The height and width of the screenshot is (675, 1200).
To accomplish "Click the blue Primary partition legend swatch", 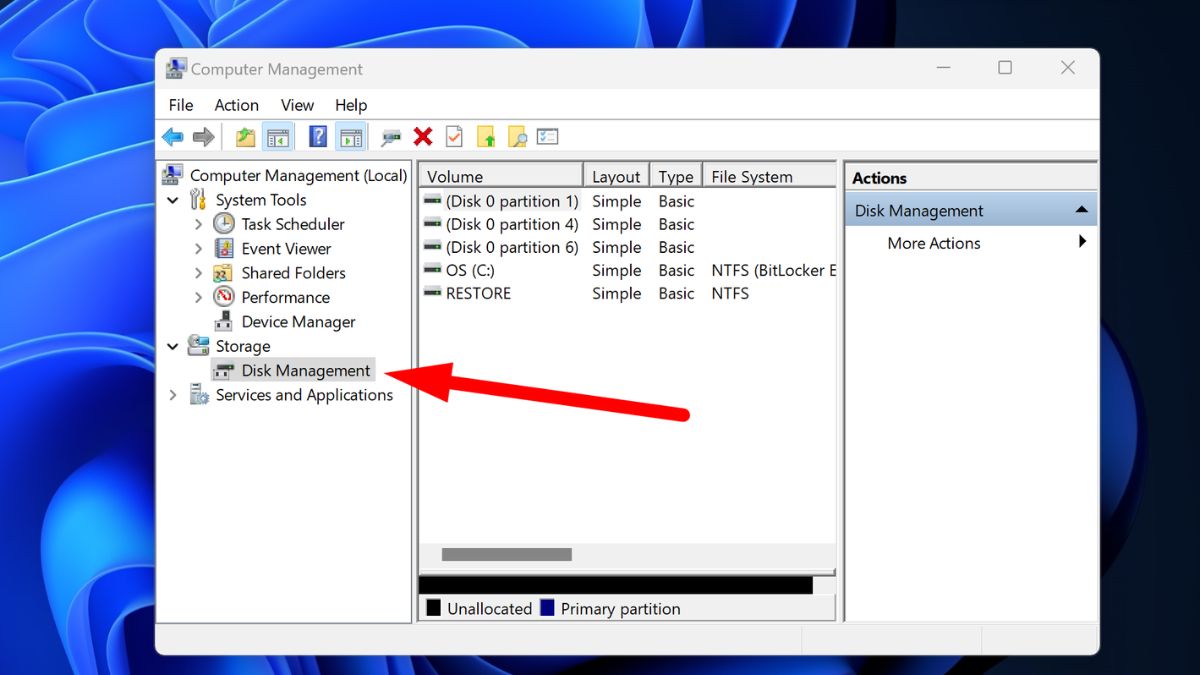I will coord(547,608).
